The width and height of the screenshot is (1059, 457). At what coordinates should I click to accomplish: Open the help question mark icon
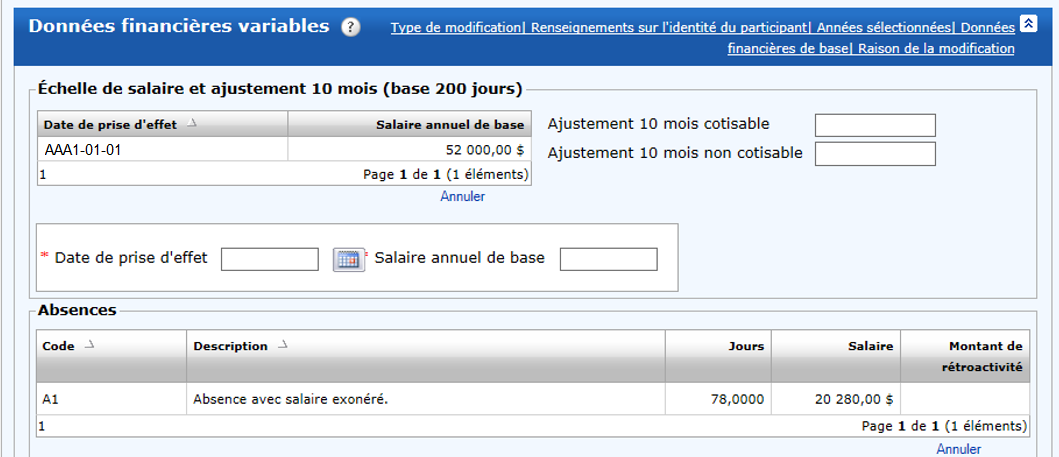point(351,28)
